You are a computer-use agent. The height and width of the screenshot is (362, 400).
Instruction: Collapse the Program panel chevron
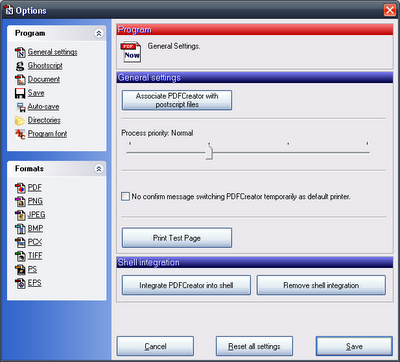(99, 34)
